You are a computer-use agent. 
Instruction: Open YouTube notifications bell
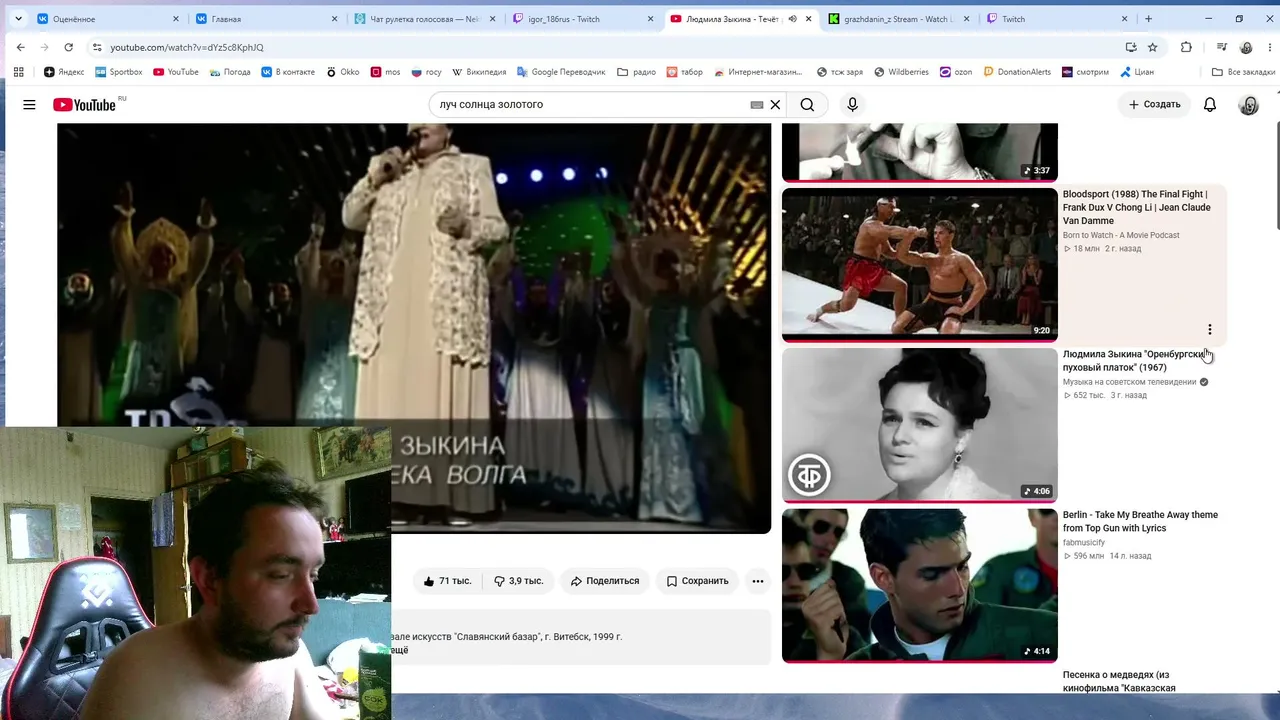click(x=1210, y=104)
